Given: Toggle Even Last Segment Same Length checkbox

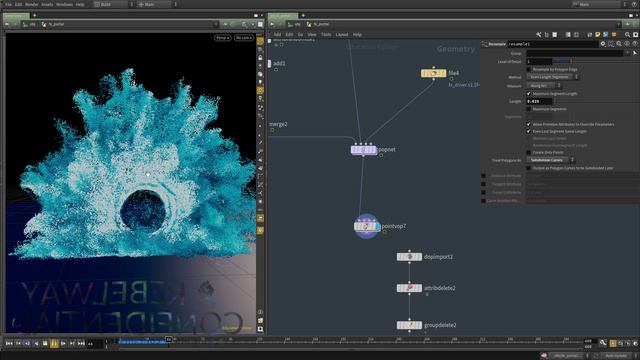Looking at the screenshot, I should (529, 131).
